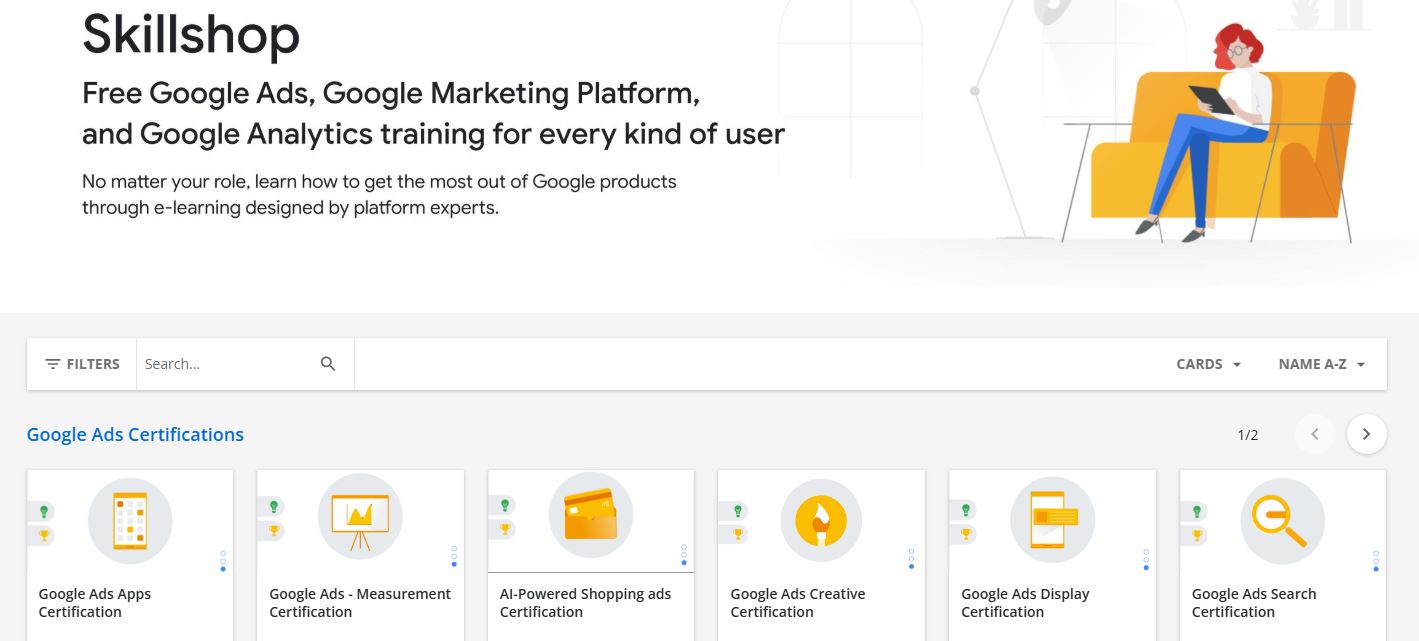
Task: Click lightbulb badge on Measurement Certification card
Action: 273,506
